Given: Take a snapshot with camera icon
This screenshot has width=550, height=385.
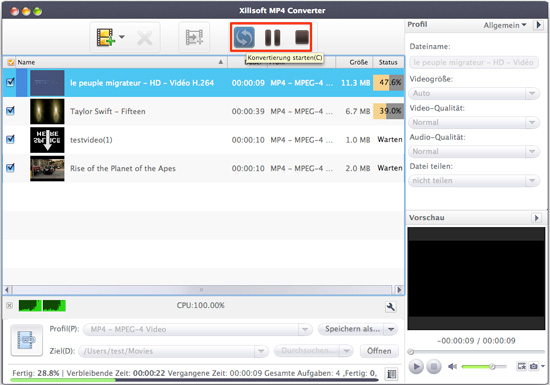Looking at the screenshot, I should pos(534,366).
